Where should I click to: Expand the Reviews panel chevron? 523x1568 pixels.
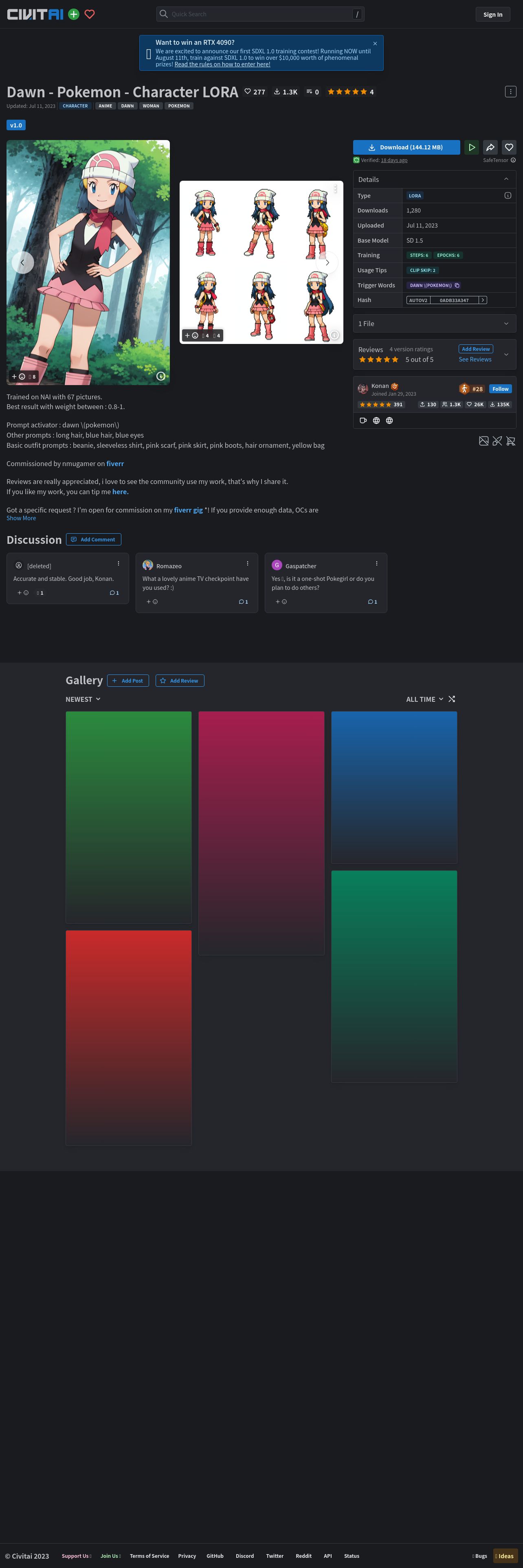(x=506, y=354)
